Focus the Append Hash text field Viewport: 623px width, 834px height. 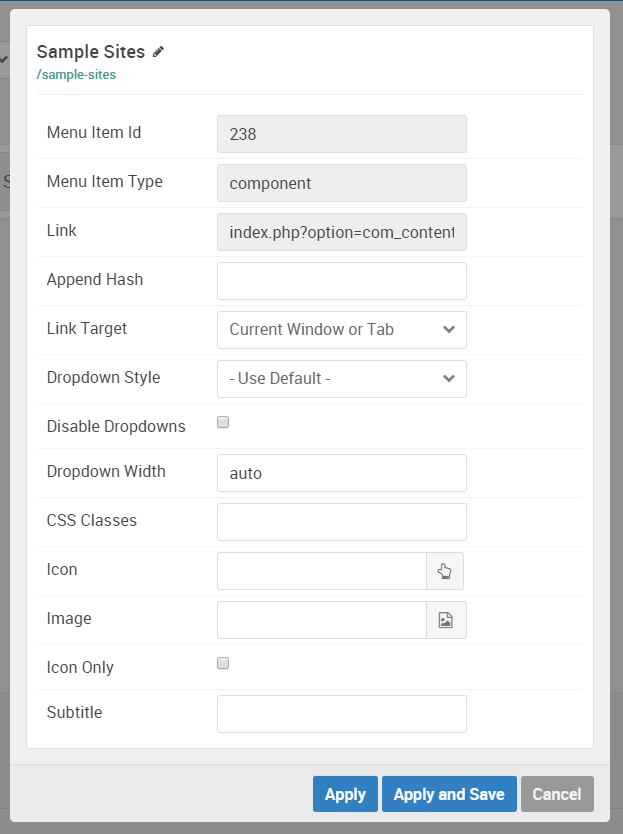pos(341,281)
